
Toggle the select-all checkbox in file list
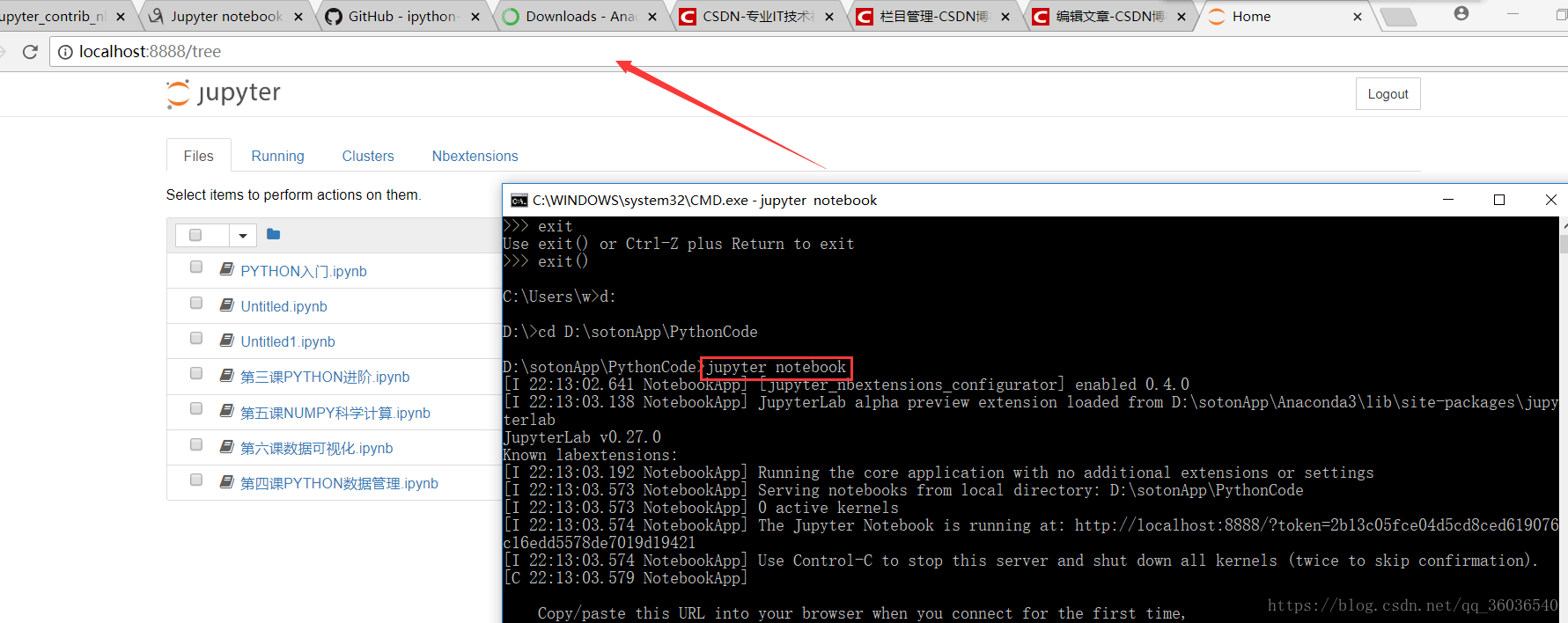pyautogui.click(x=195, y=235)
